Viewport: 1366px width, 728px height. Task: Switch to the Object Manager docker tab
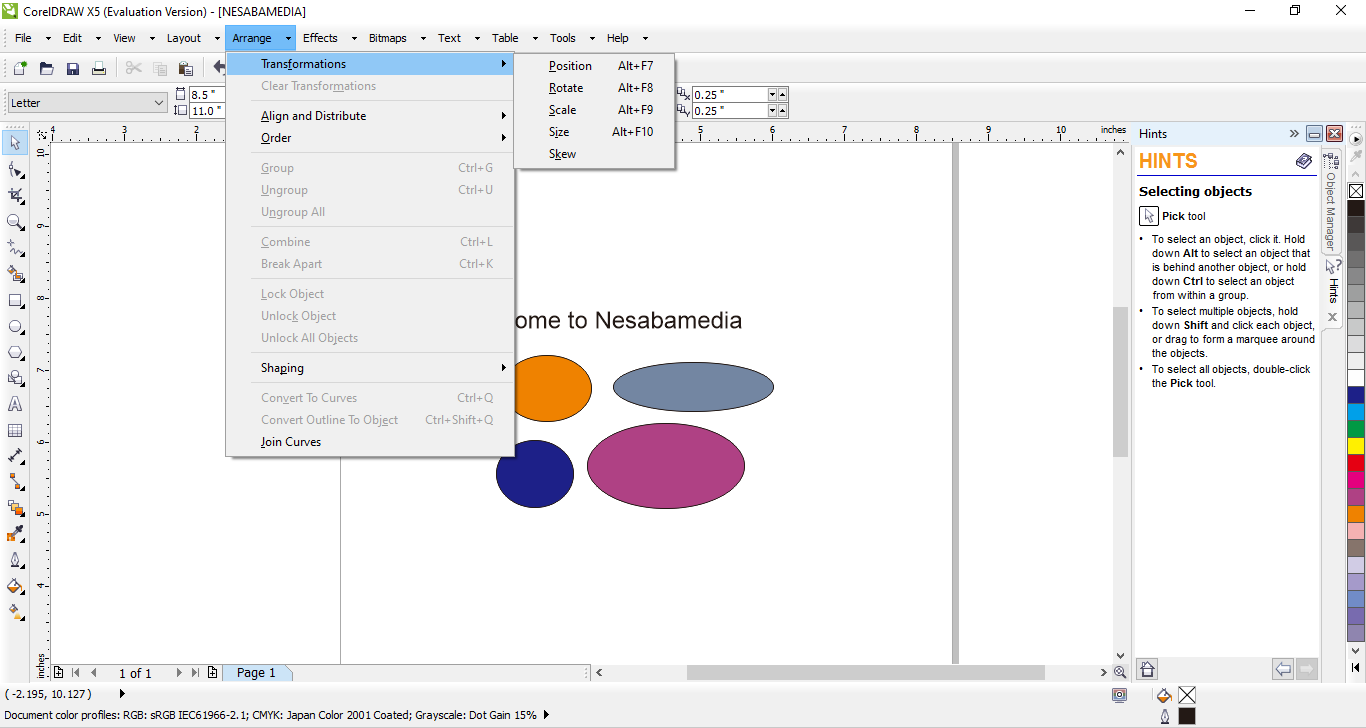tap(1331, 208)
